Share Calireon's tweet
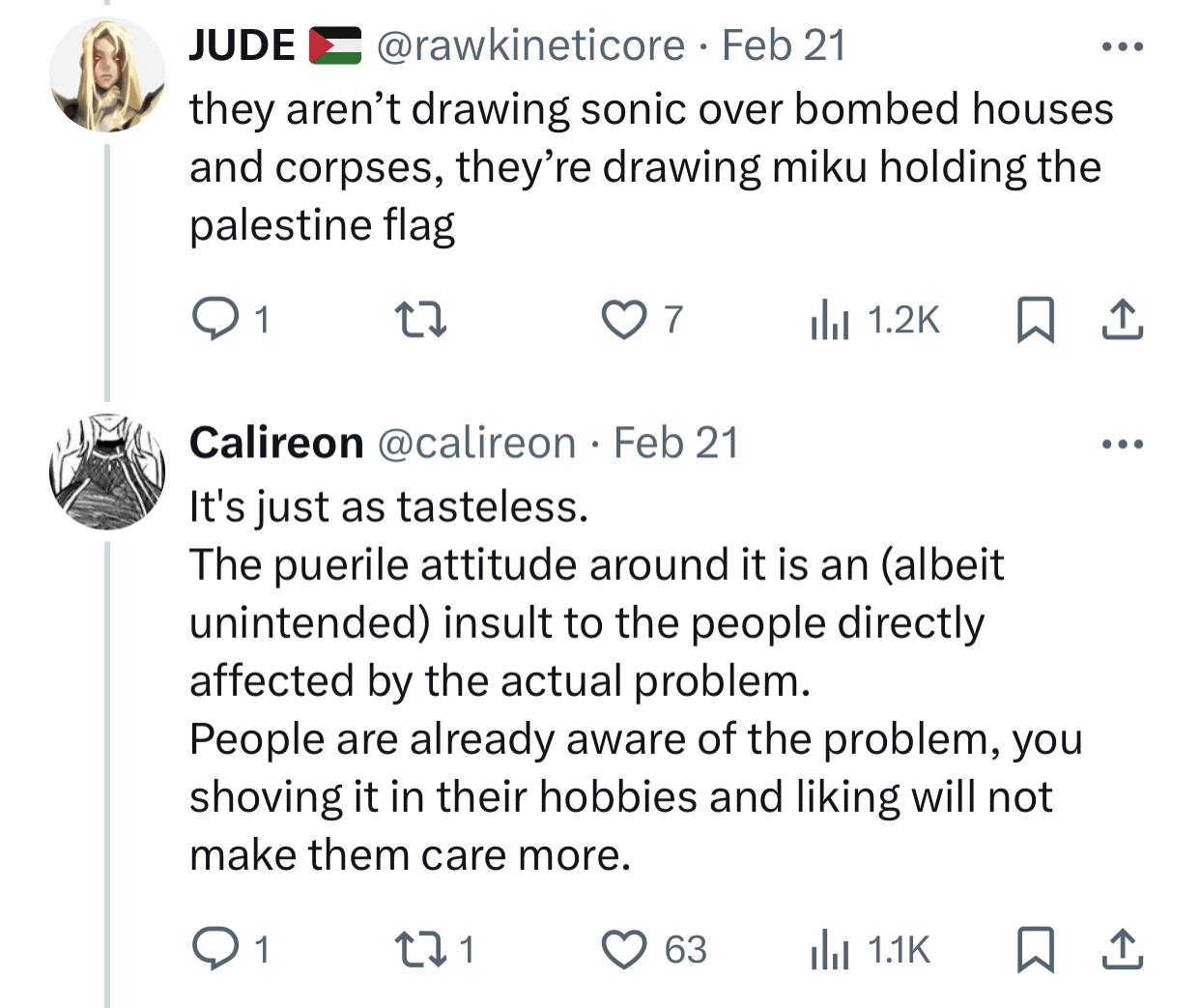The height and width of the screenshot is (1008, 1200). tap(1123, 949)
